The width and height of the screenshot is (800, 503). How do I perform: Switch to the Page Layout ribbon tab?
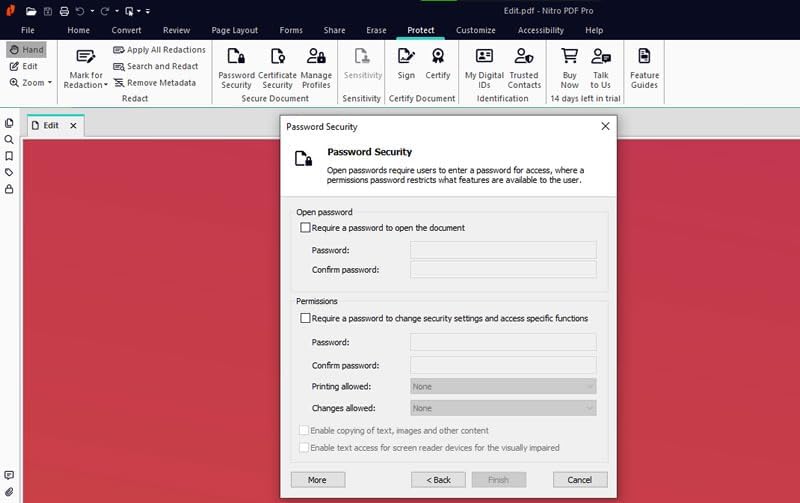point(235,30)
